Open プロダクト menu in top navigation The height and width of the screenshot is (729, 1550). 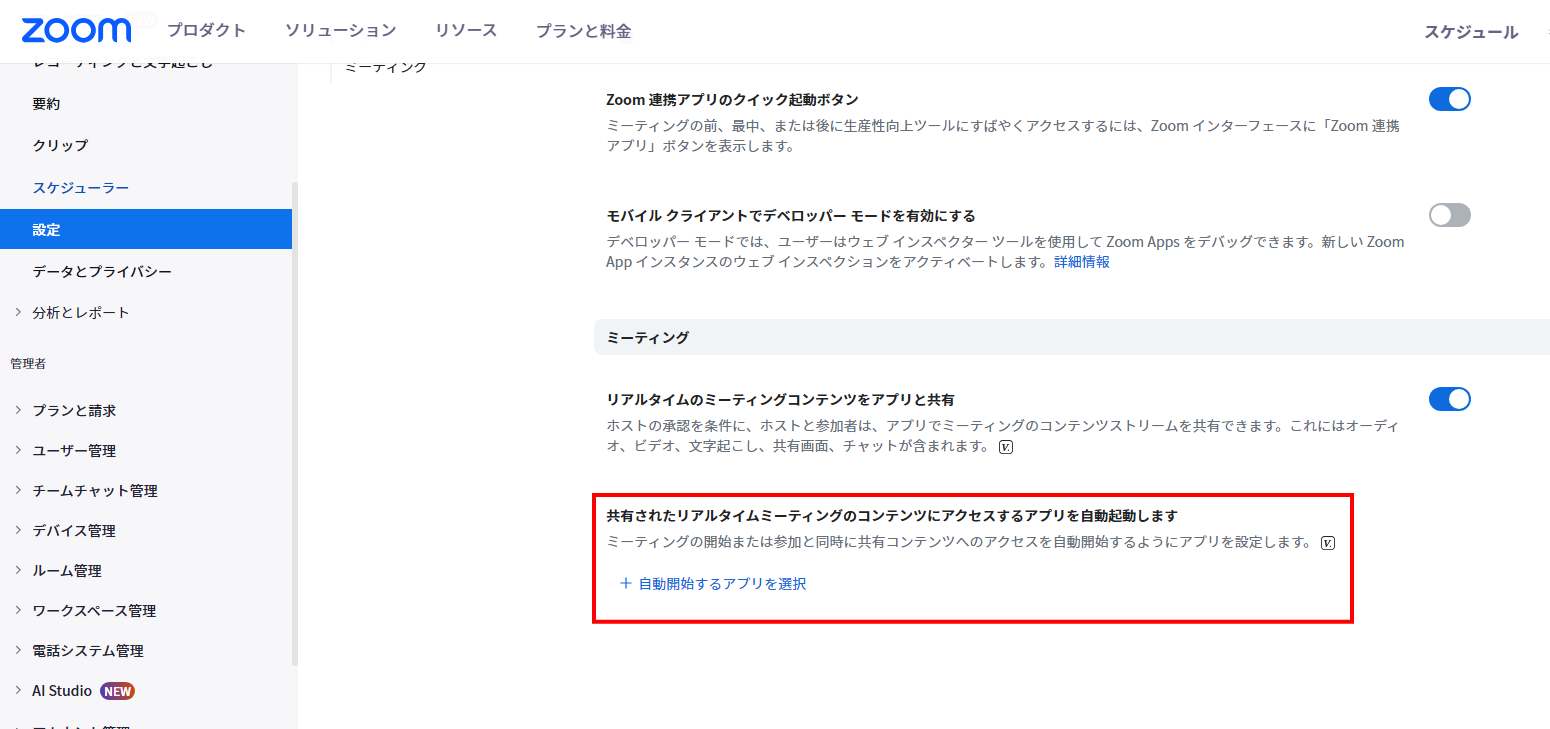[206, 31]
